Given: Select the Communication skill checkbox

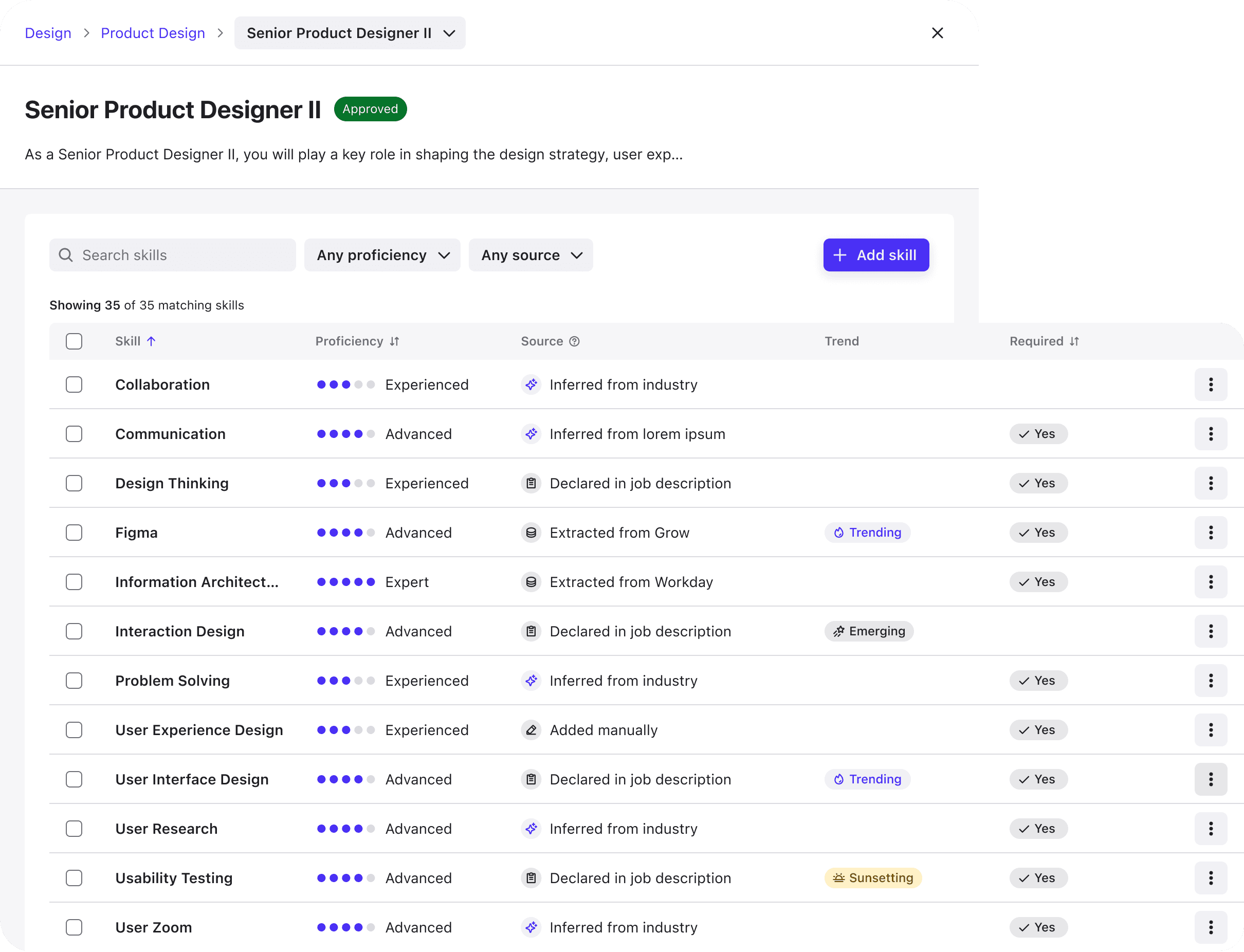Looking at the screenshot, I should coord(74,434).
